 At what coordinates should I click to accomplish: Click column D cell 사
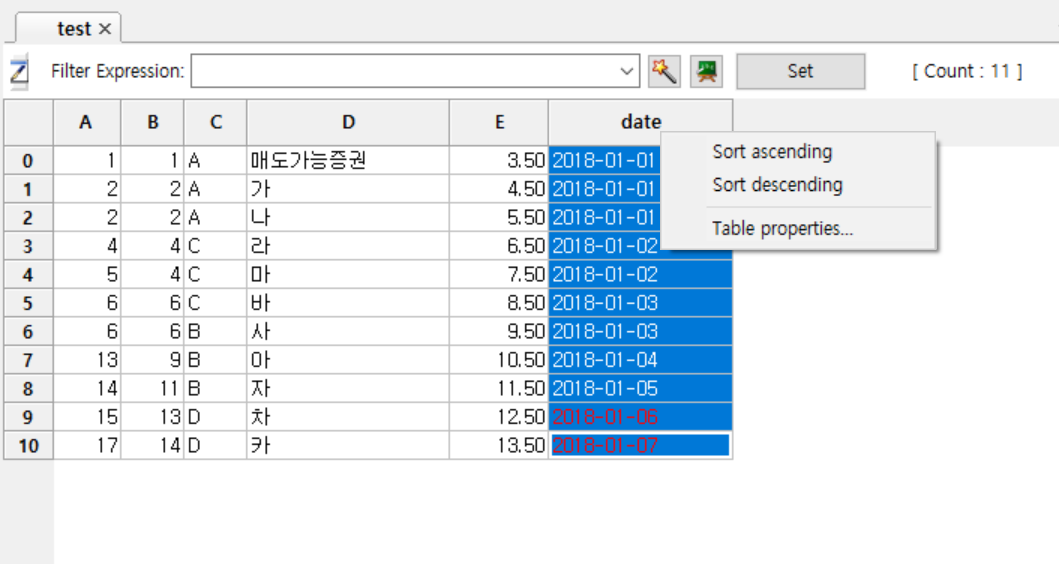[348, 332]
